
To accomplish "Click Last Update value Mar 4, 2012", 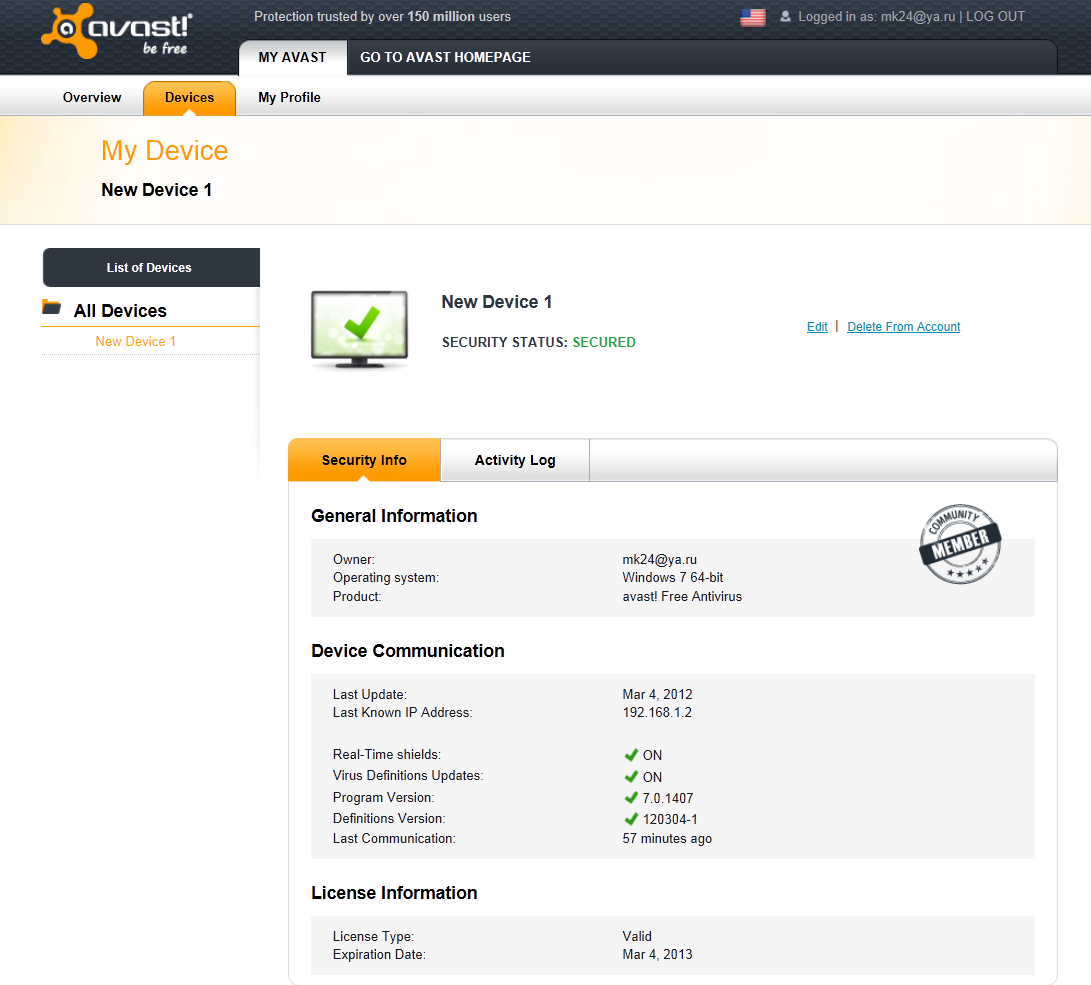I will click(658, 694).
